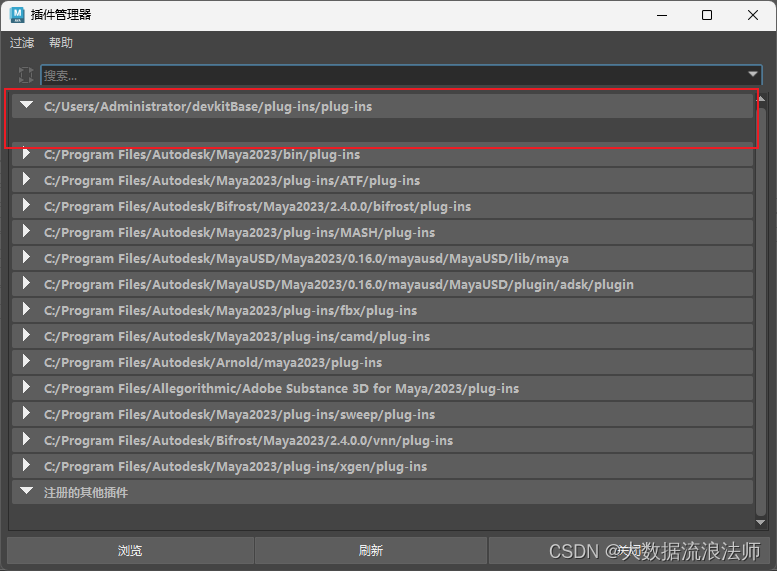Select path text C:/Users/Administrator/devkitBase/plug-ins/plug-ins
Image resolution: width=777 pixels, height=571 pixels.
click(208, 107)
